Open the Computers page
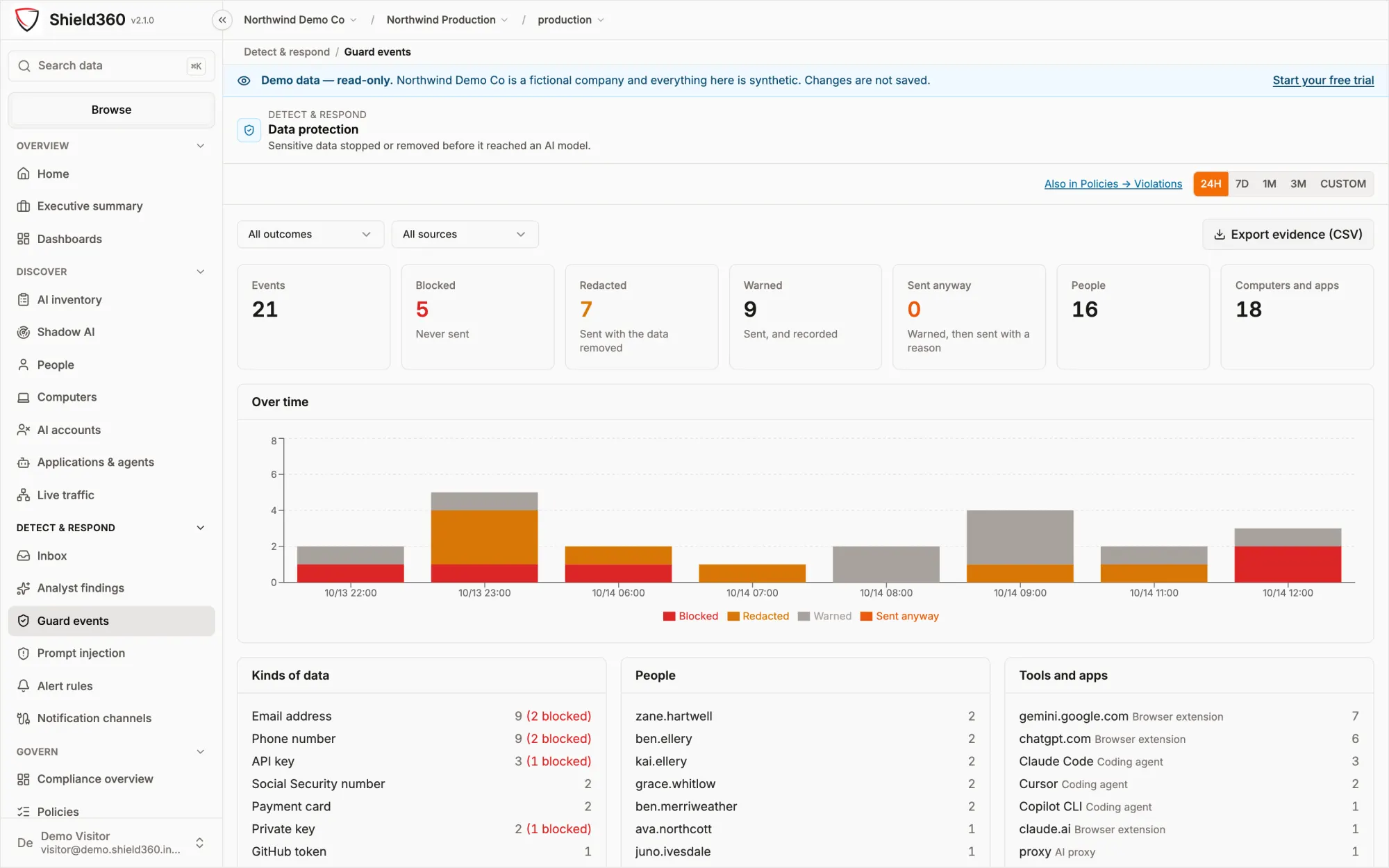The width and height of the screenshot is (1389, 868). point(111,397)
